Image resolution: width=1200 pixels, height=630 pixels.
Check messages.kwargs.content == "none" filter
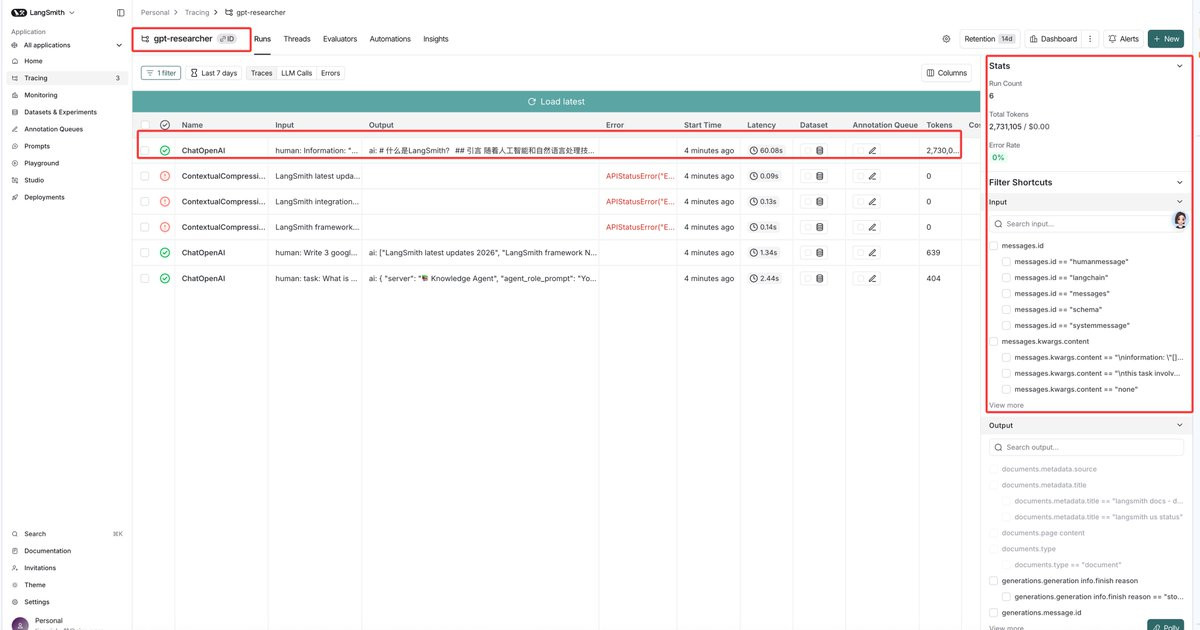pyautogui.click(x=1007, y=389)
